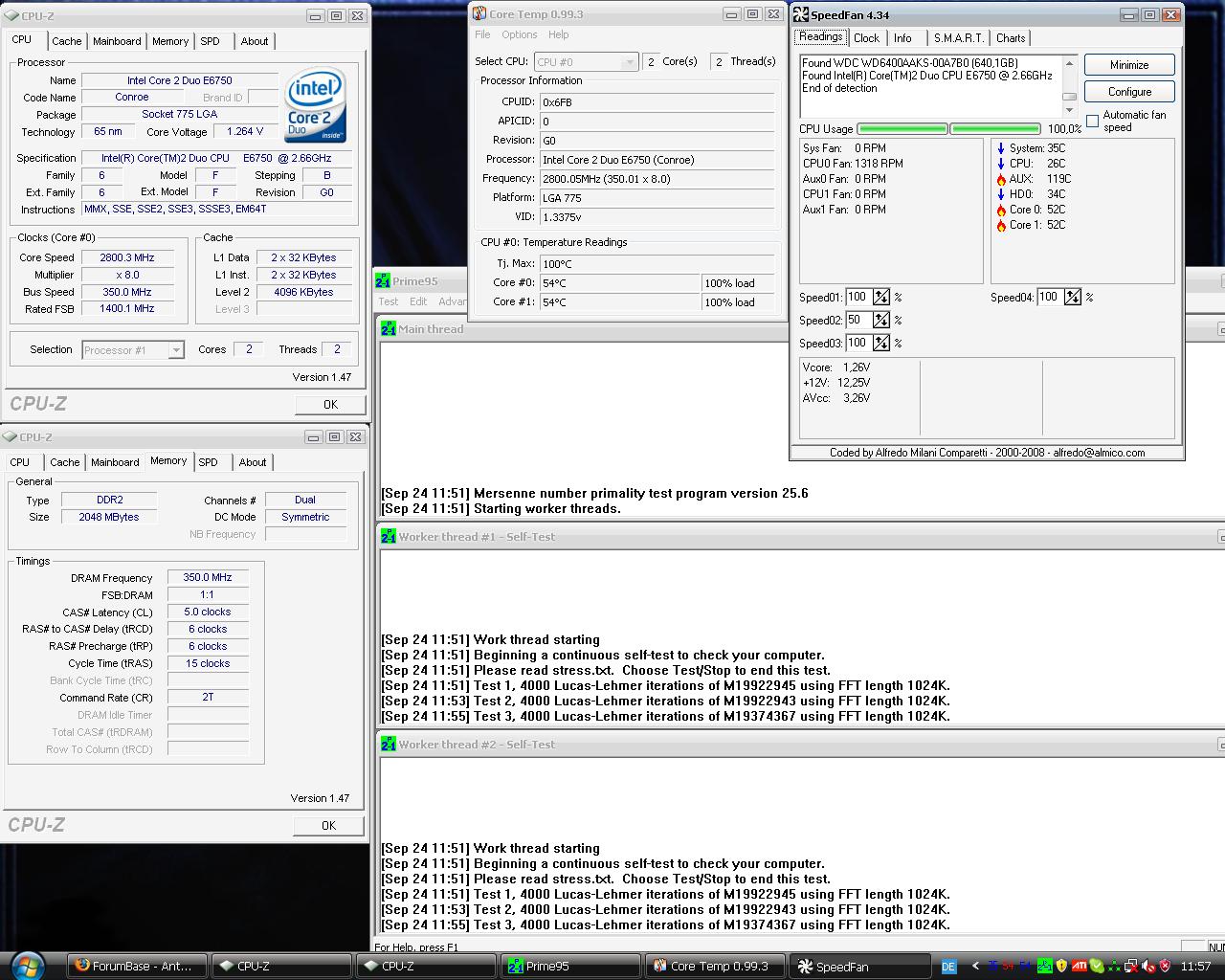Click the Windows Start orb
This screenshot has height=980, width=1225.
click(27, 965)
